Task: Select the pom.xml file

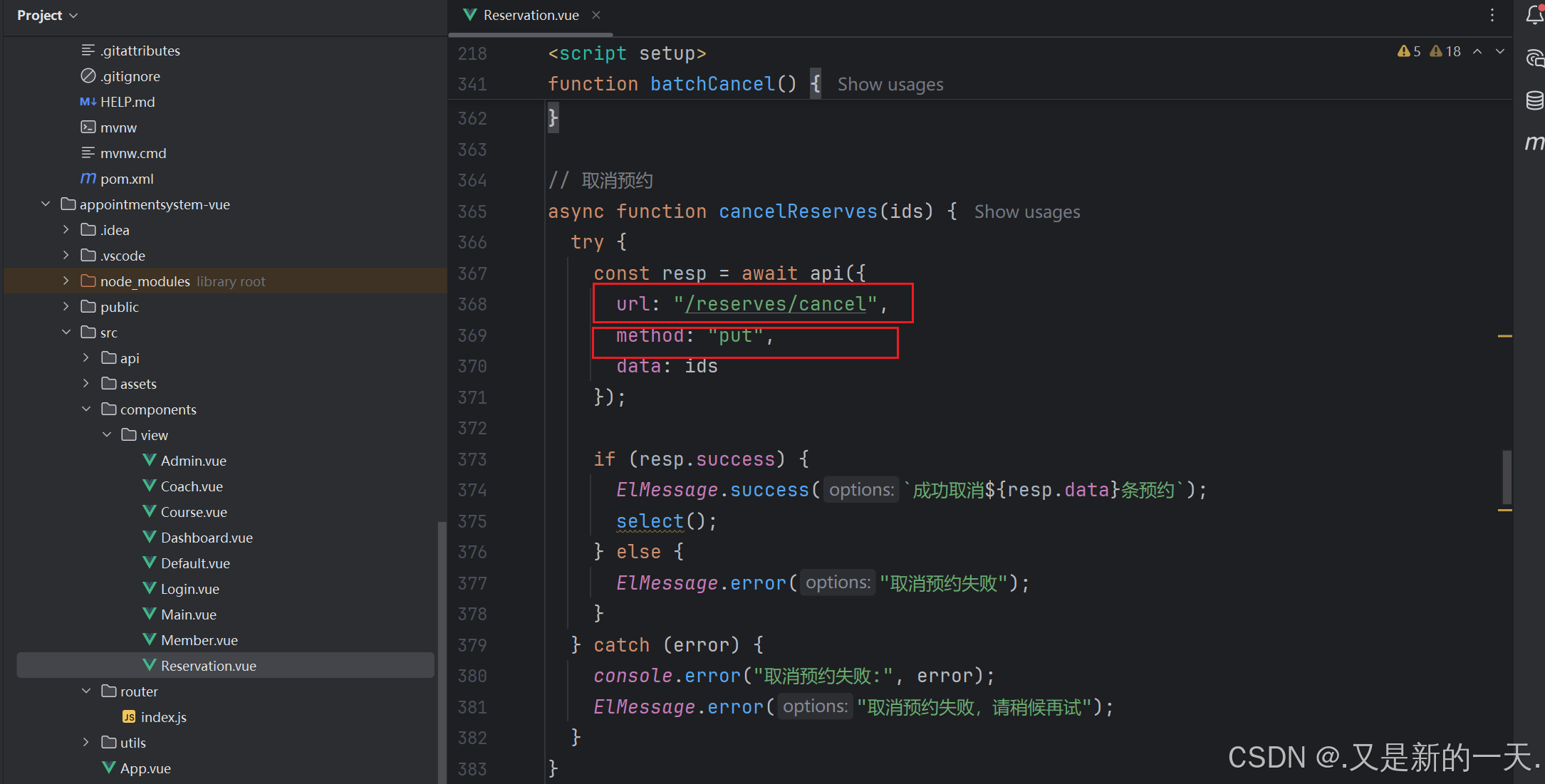Action: click(126, 179)
